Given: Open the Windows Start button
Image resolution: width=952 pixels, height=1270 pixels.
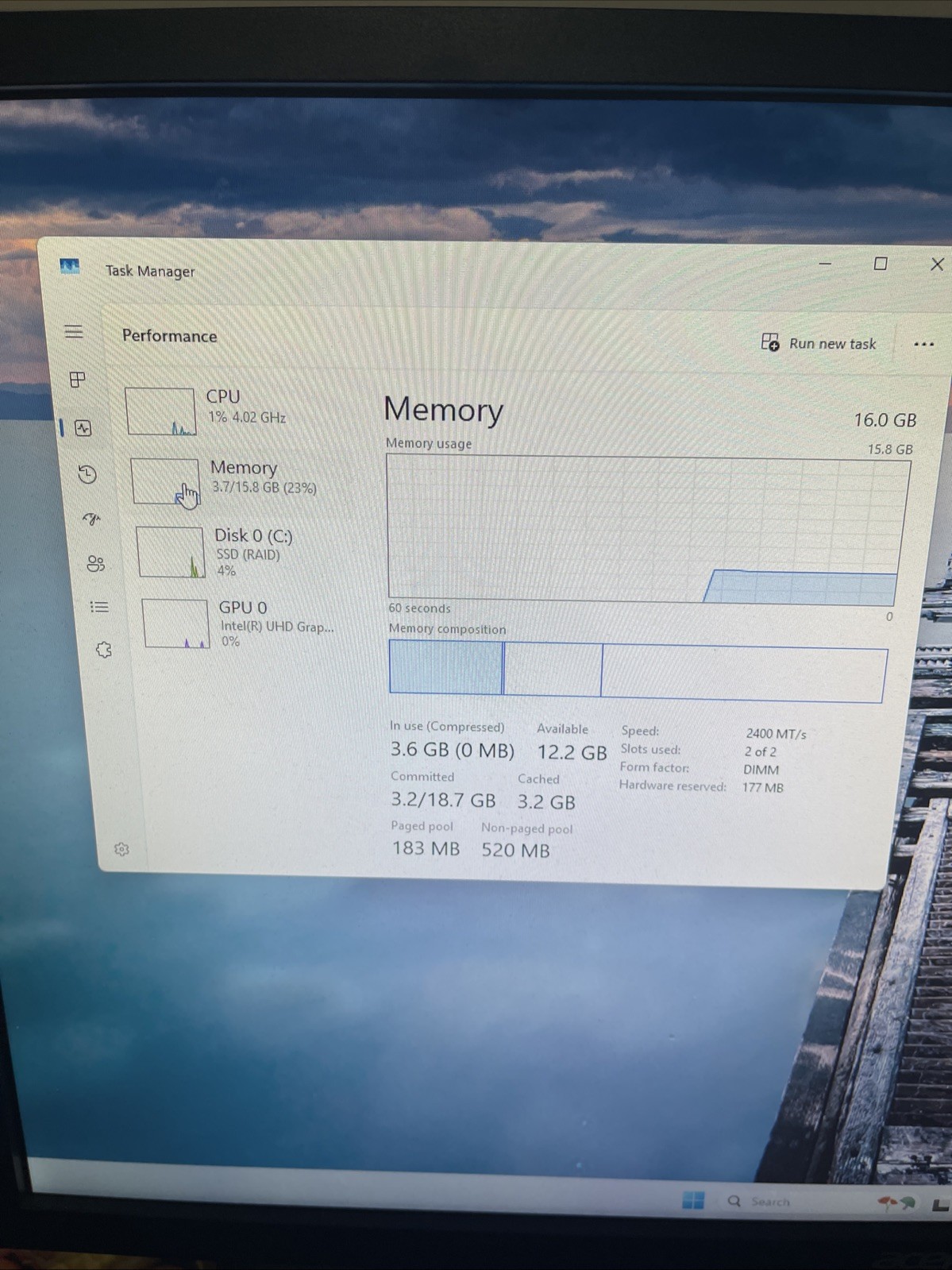Looking at the screenshot, I should point(693,1199).
